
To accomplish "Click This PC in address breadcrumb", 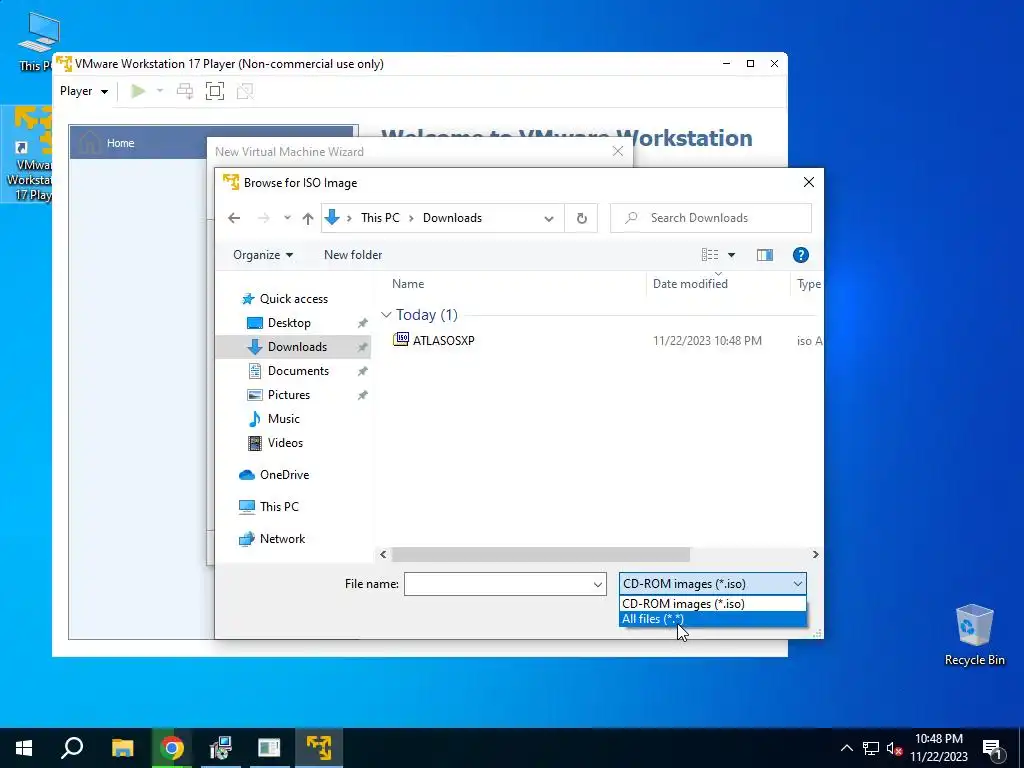I will tap(380, 218).
